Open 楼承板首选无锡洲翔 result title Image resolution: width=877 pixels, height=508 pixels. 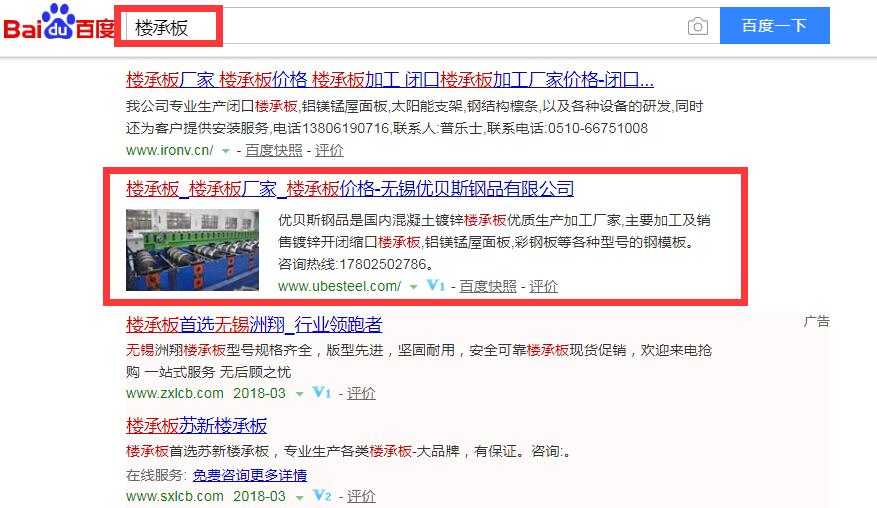pyautogui.click(x=254, y=324)
